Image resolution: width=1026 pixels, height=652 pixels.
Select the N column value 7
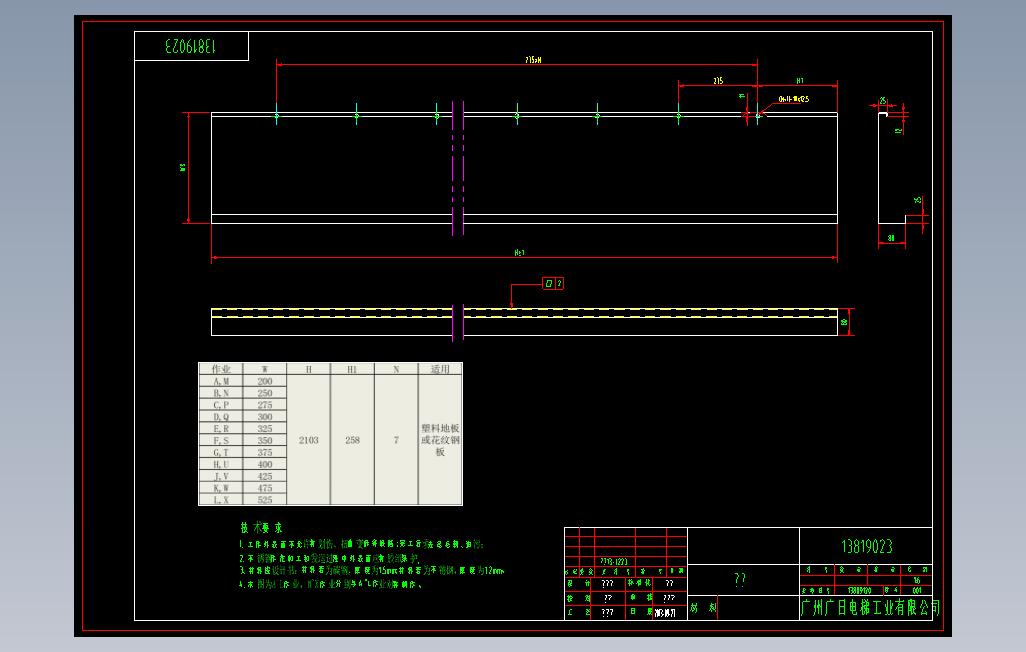click(396, 440)
